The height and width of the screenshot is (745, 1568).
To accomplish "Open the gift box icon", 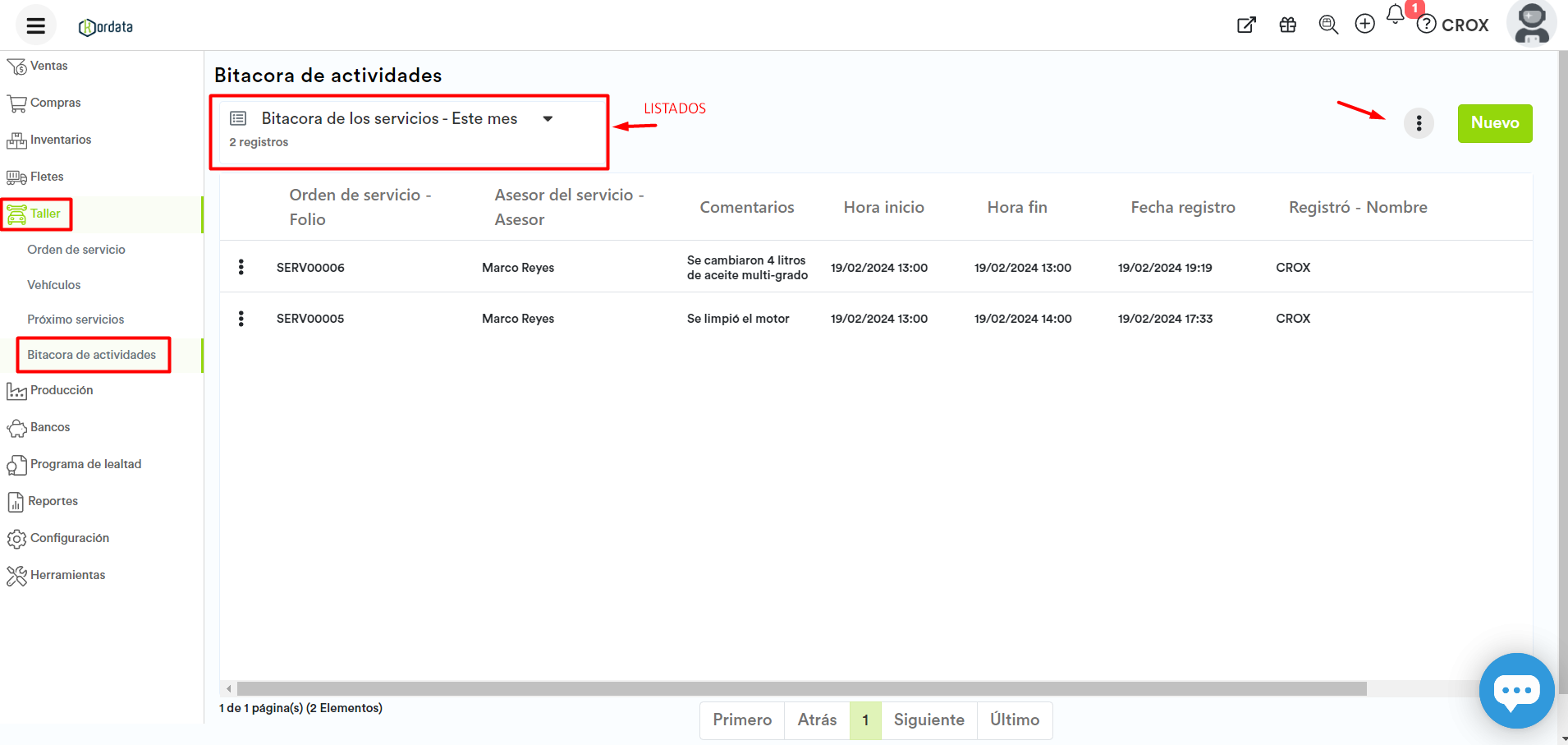I will pyautogui.click(x=1287, y=25).
